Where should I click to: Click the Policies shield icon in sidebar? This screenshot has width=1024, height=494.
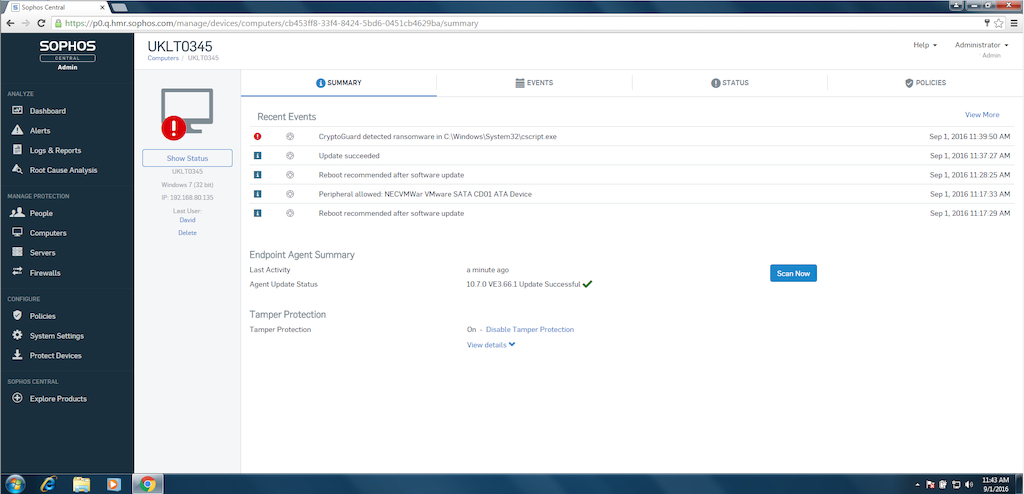coord(18,316)
